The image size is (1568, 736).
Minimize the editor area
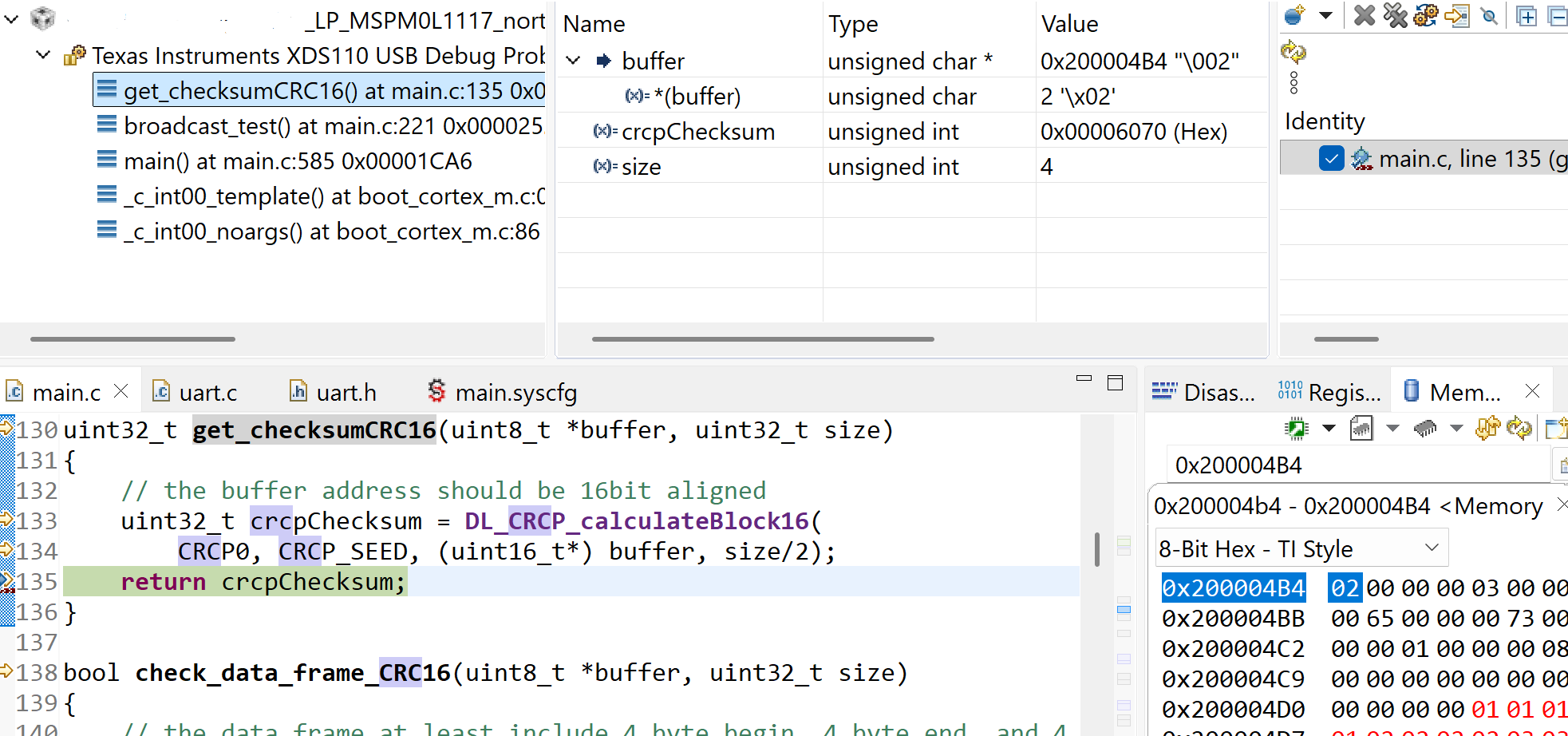(x=1084, y=379)
